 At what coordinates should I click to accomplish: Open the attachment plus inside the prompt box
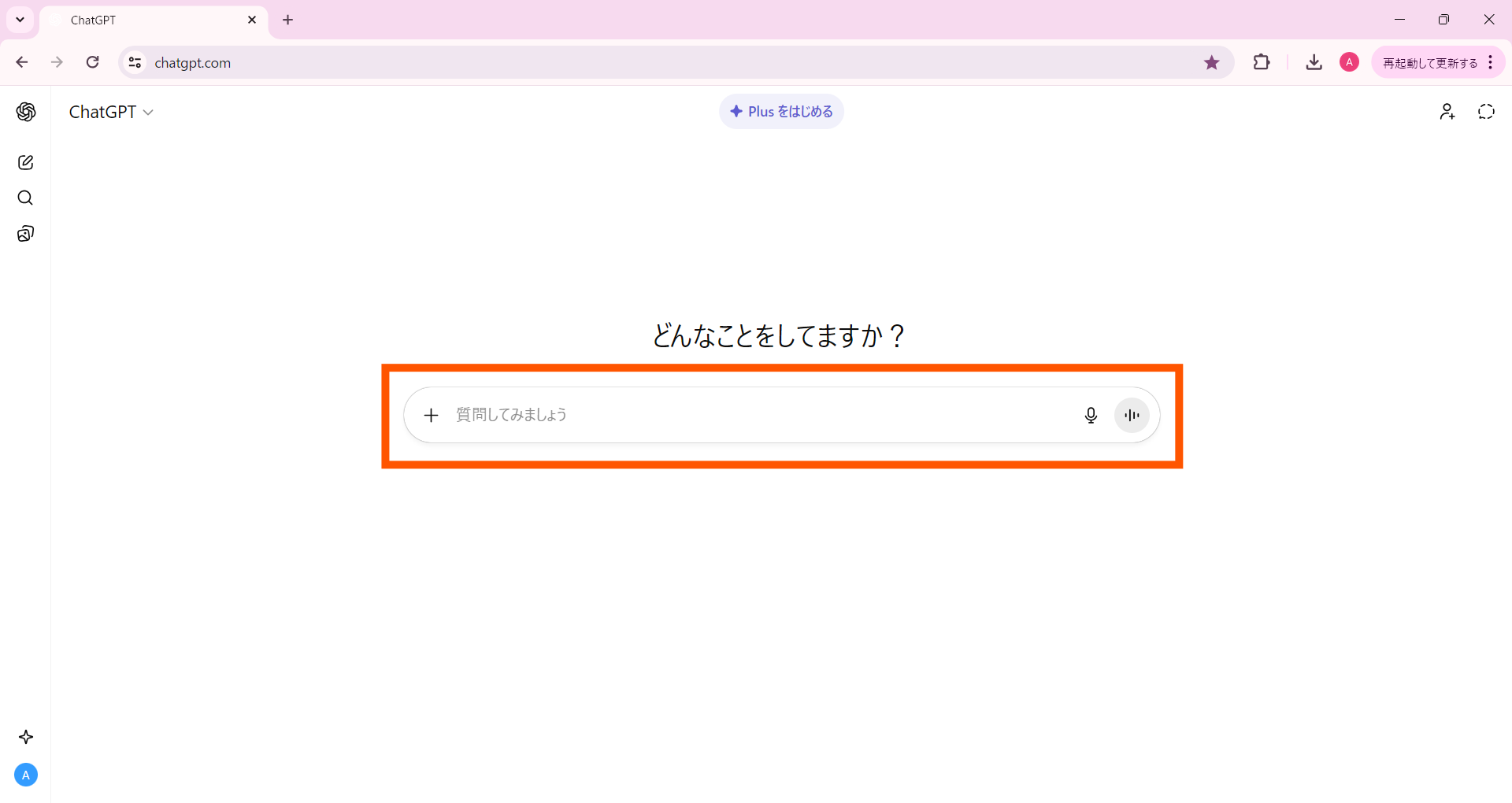pos(431,415)
